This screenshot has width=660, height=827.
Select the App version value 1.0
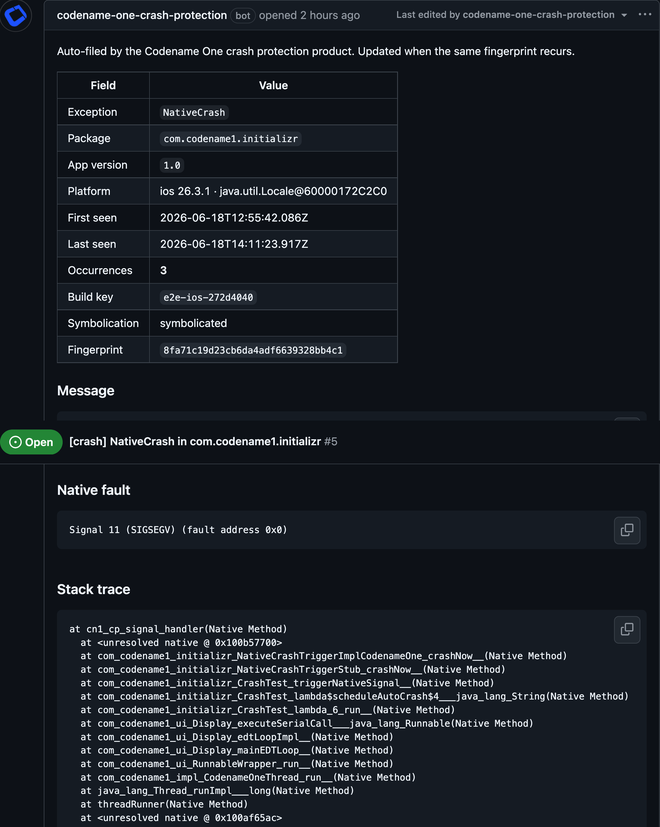tap(171, 165)
